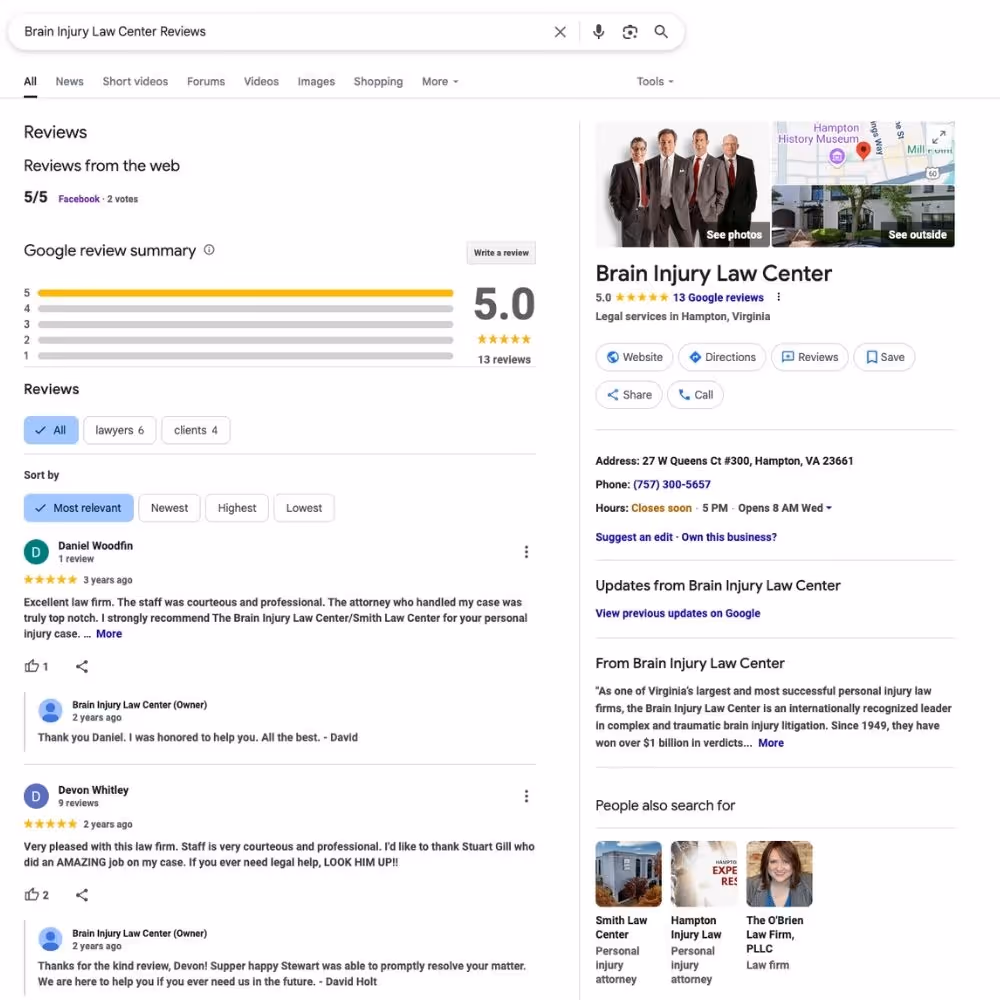Click owner avatar in reply to Devon
1000x1000 pixels.
(x=50, y=939)
